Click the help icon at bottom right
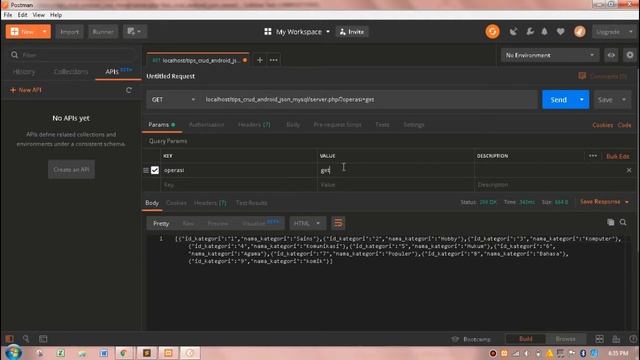Image resolution: width=640 pixels, height=360 pixels. [x=633, y=339]
